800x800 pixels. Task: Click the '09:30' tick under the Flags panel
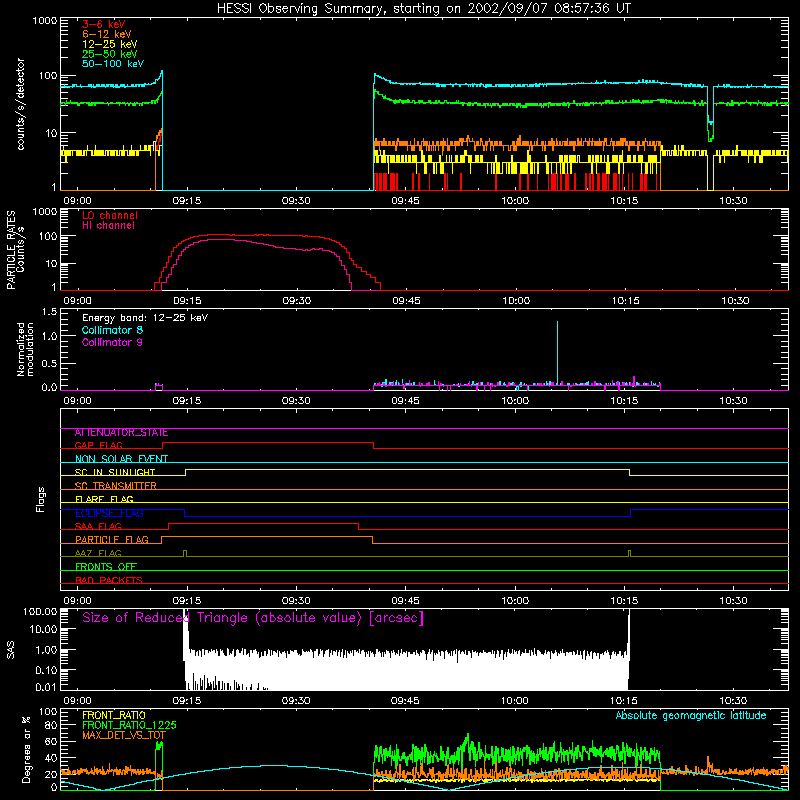tap(296, 601)
